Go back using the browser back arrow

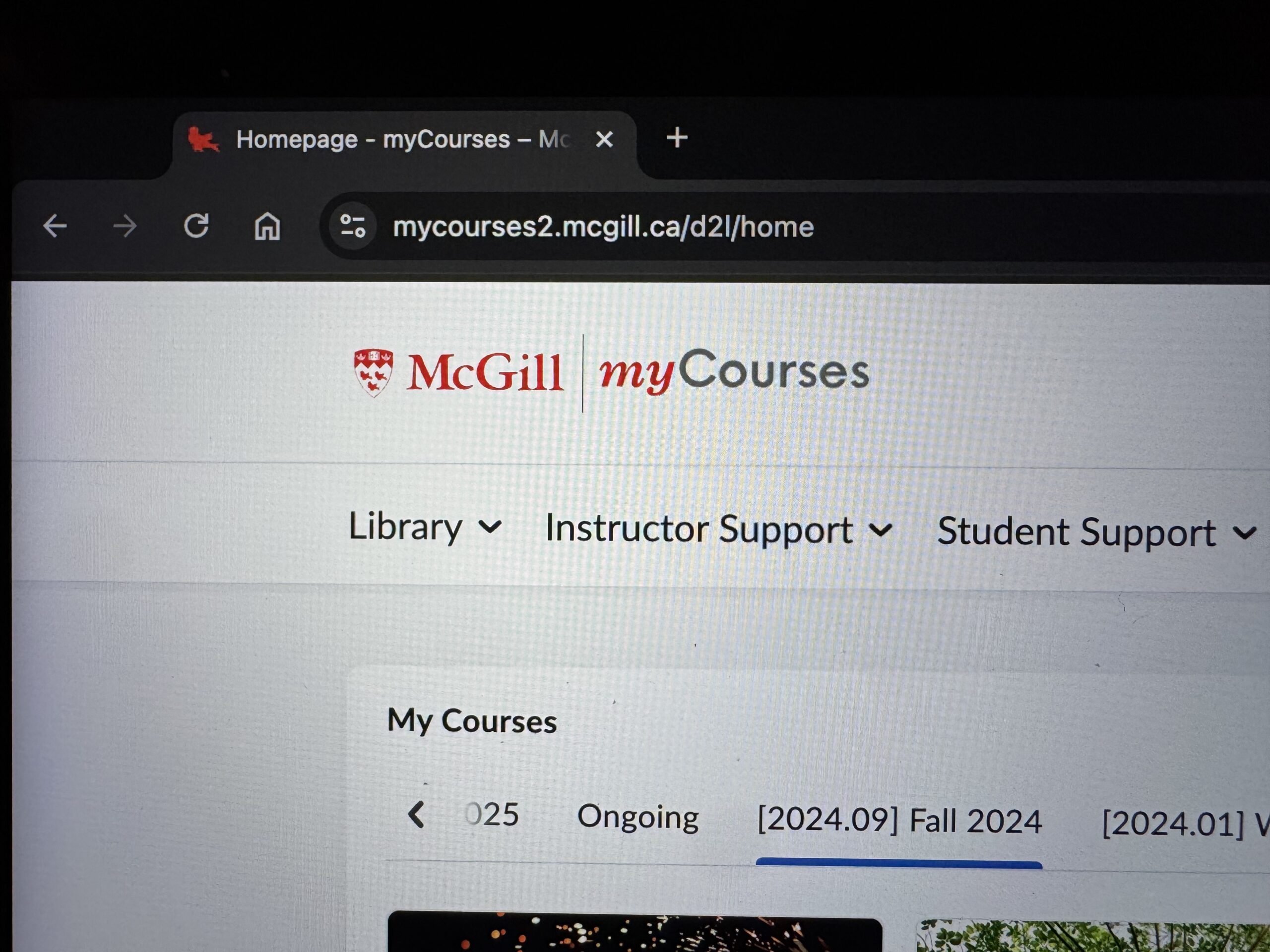pos(55,226)
